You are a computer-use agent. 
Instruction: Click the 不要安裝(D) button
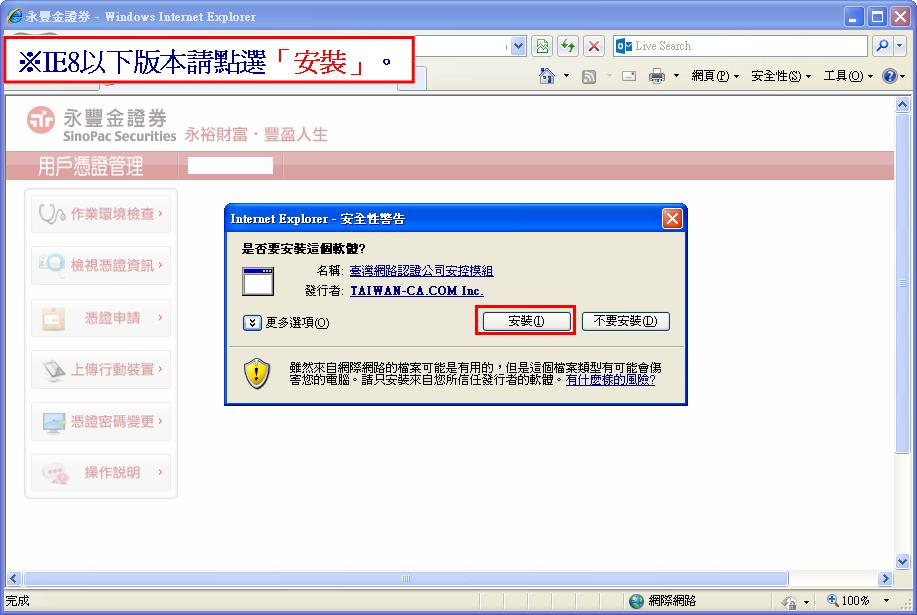click(625, 321)
